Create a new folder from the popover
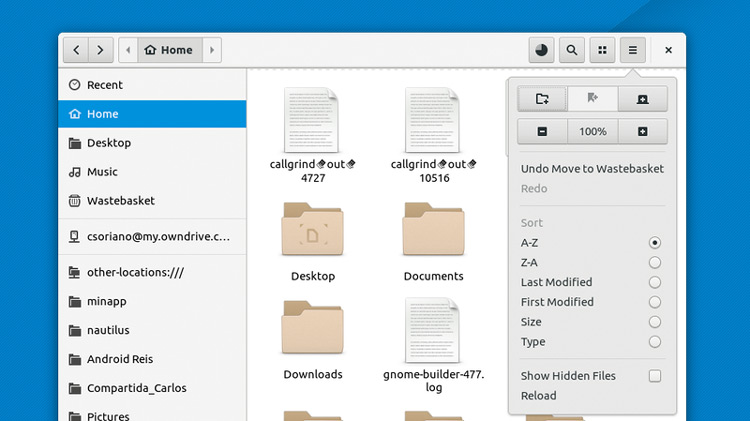 [x=542, y=99]
